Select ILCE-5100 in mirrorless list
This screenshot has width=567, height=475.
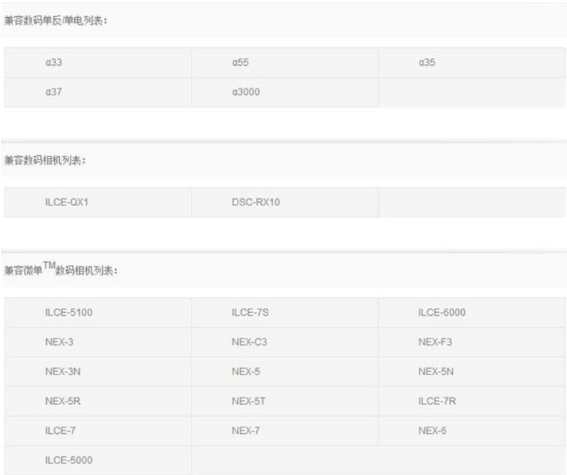pos(98,313)
